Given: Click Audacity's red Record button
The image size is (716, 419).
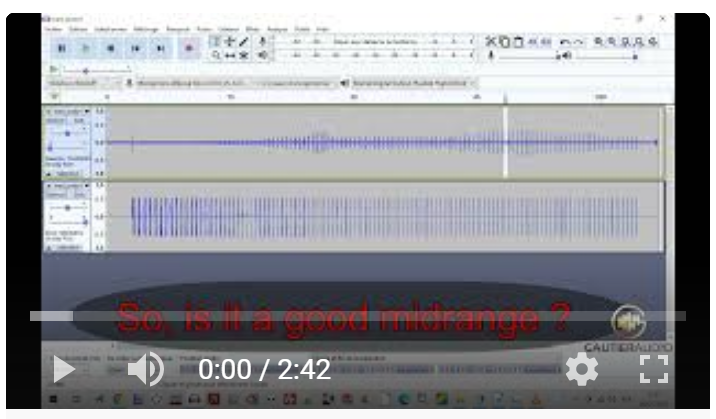Looking at the screenshot, I should [x=189, y=48].
